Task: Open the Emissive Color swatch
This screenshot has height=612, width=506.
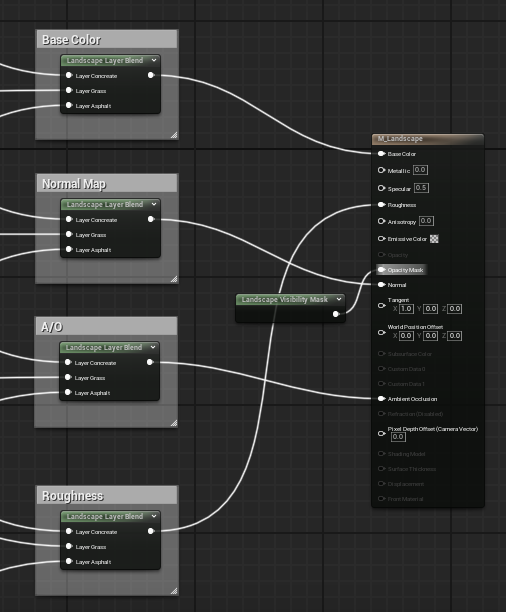Action: point(434,239)
